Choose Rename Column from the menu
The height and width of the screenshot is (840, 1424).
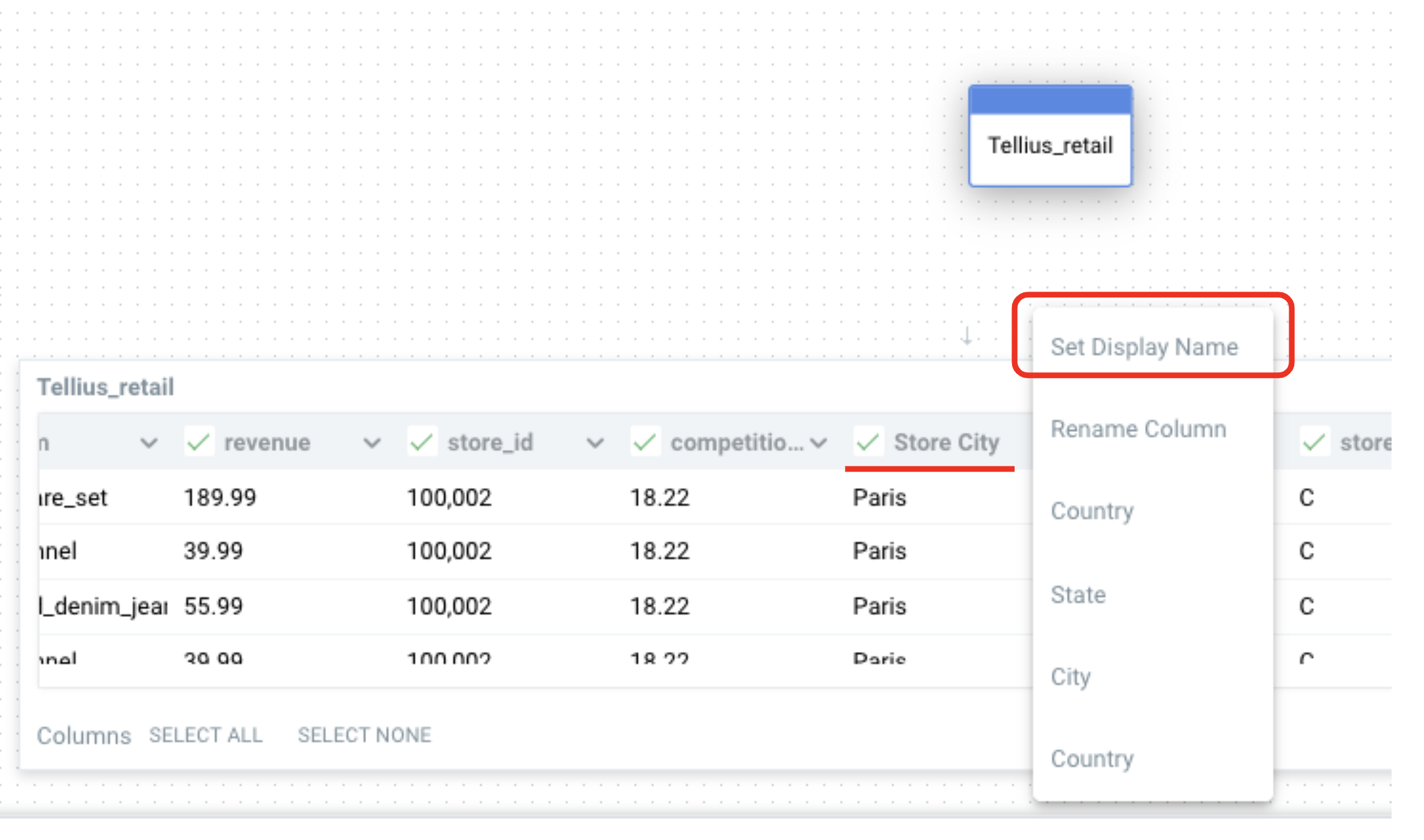pyautogui.click(x=1139, y=429)
